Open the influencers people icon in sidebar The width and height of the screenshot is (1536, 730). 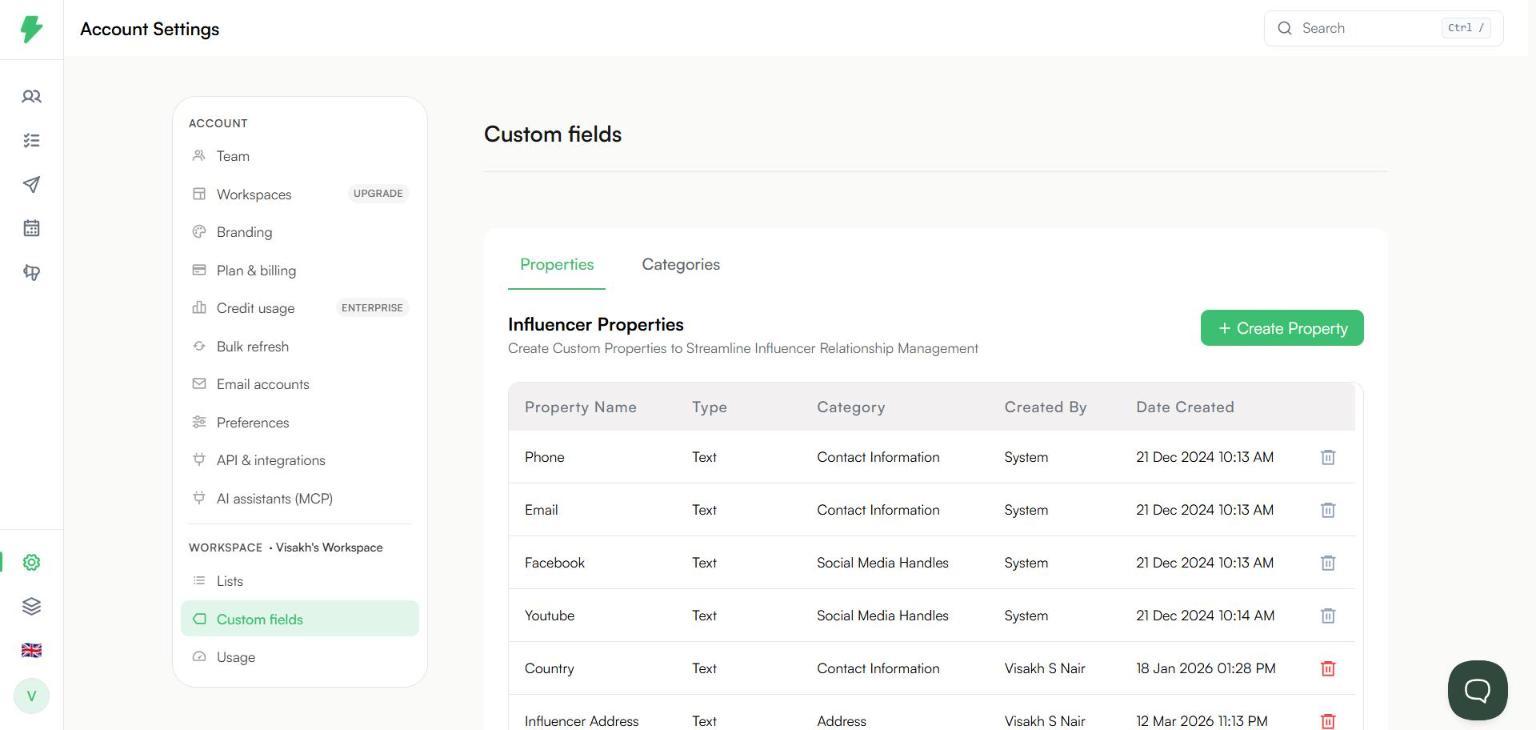point(31,97)
